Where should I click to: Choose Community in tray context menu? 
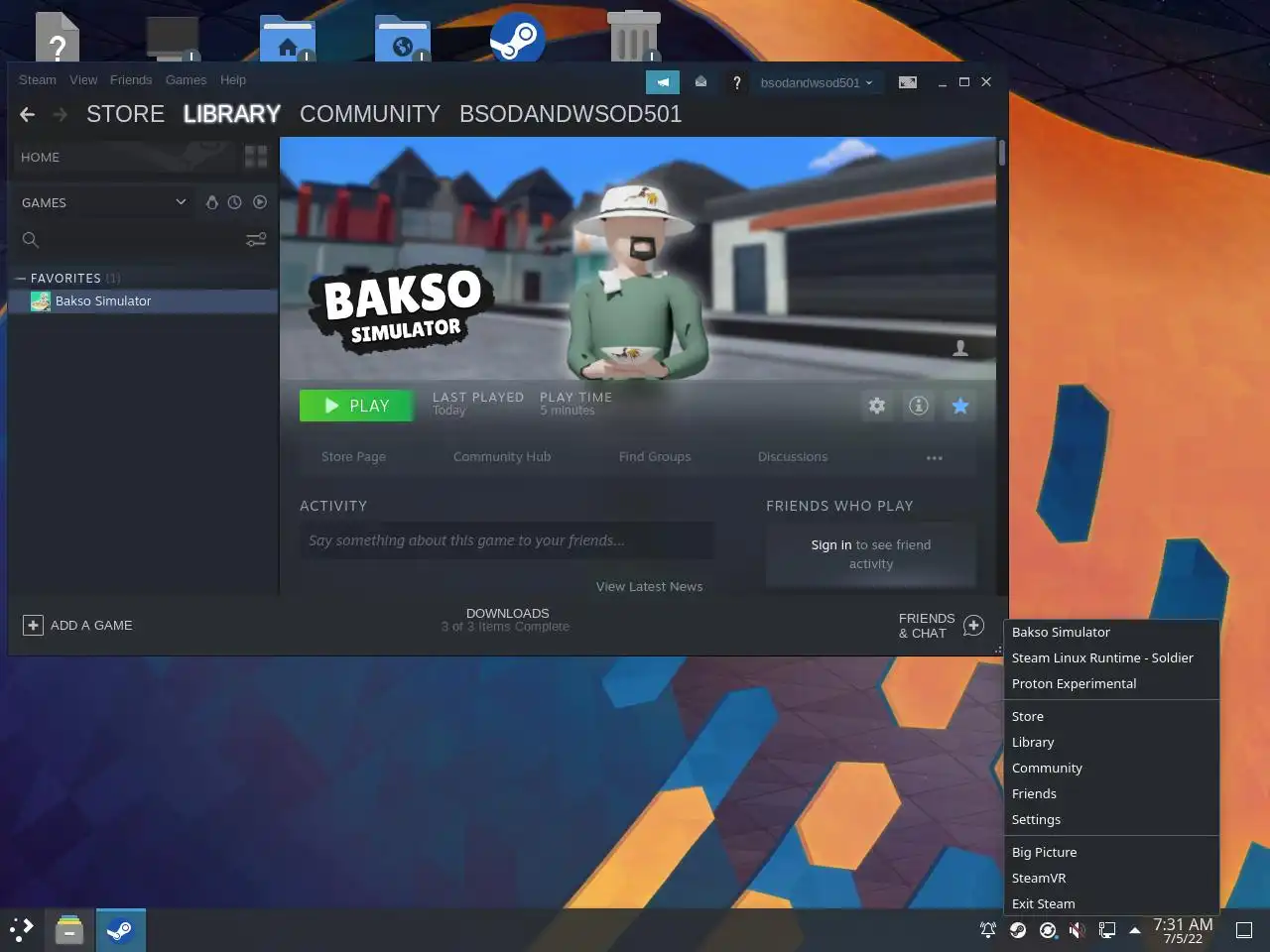coord(1111,769)
